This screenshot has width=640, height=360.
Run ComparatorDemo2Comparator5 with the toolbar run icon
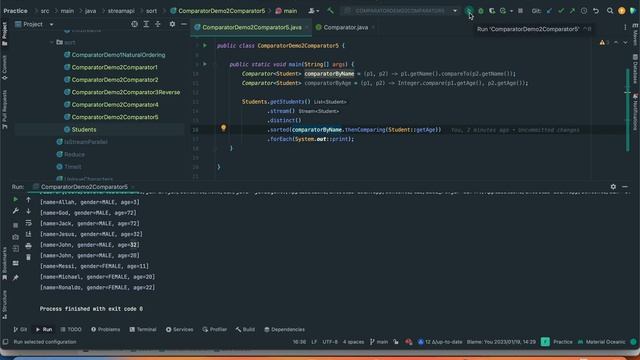[469, 11]
